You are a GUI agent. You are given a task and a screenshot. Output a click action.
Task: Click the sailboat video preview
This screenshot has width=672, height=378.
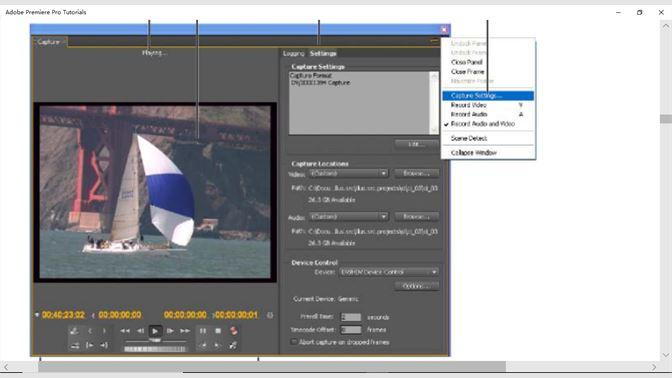[155, 192]
